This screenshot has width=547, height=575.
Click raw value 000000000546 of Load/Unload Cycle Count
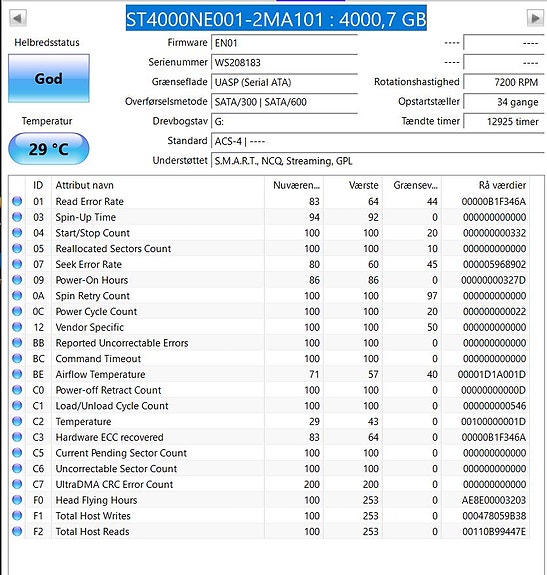[x=495, y=406]
